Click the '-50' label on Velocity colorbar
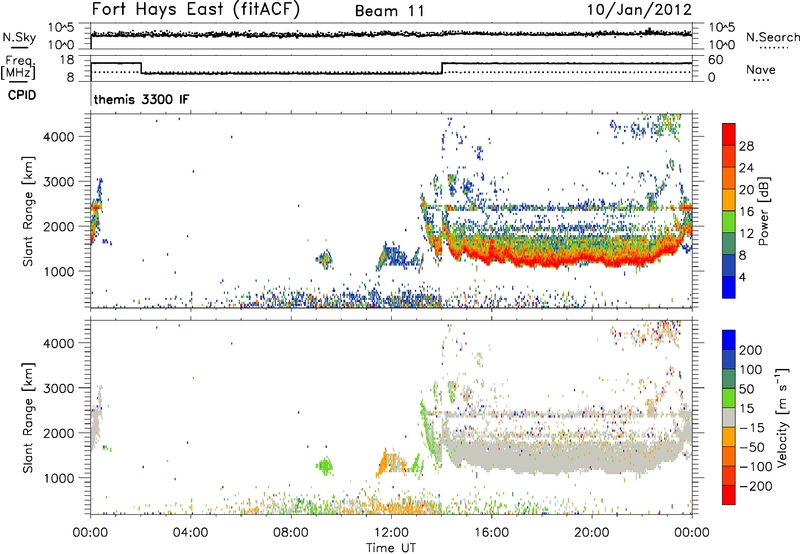Screen dimensions: 800x554 click(751, 447)
